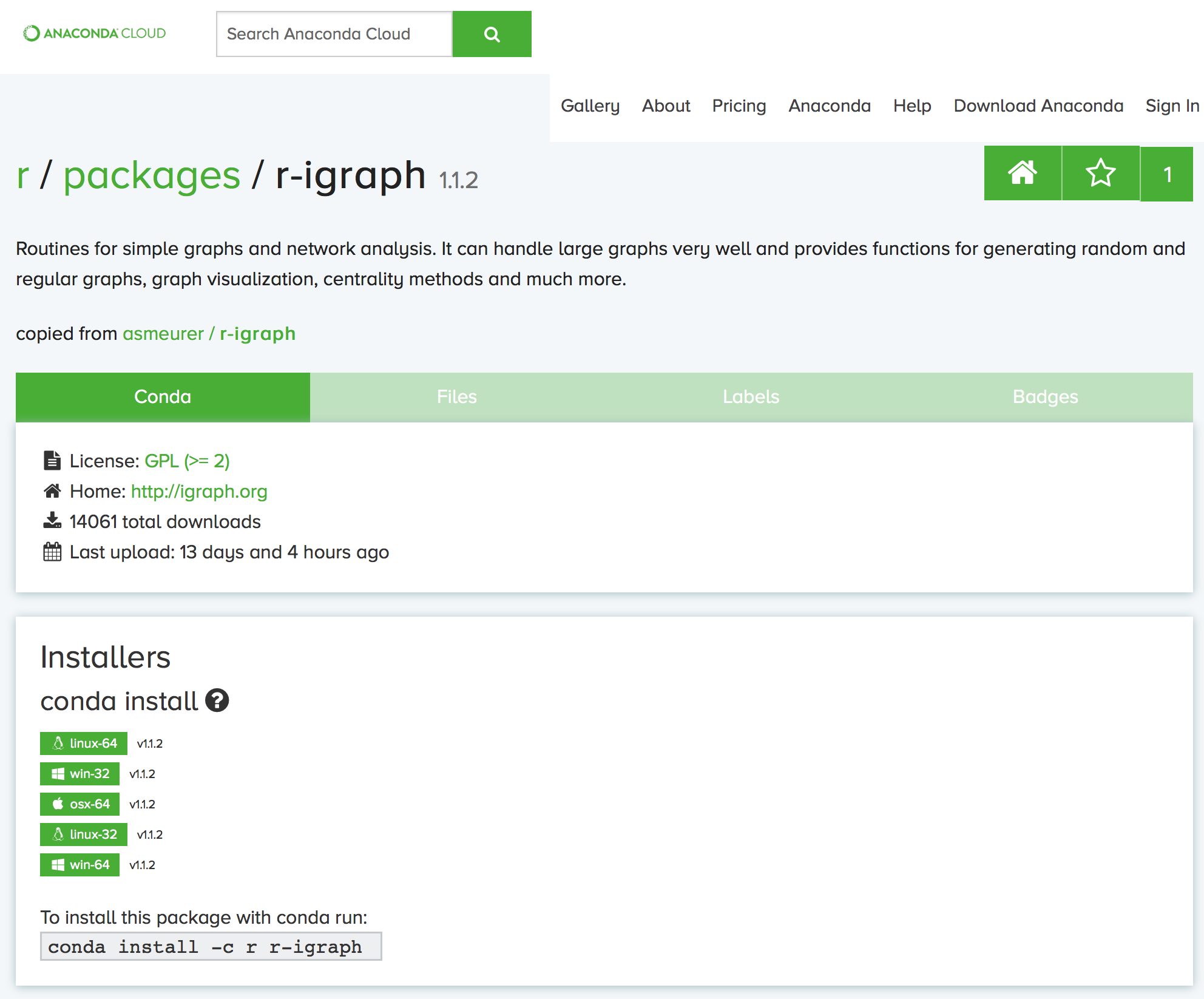Open the asmeurer user link

click(163, 334)
